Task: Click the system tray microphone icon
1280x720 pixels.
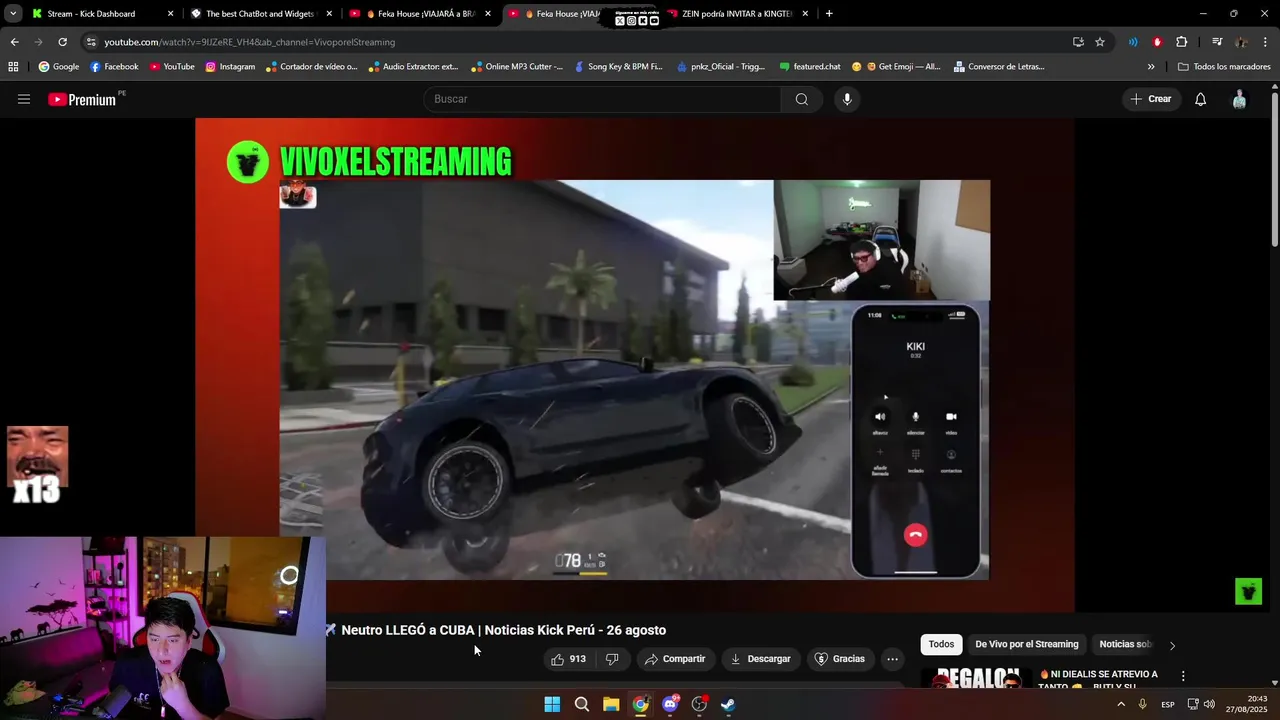Action: pyautogui.click(x=1142, y=704)
